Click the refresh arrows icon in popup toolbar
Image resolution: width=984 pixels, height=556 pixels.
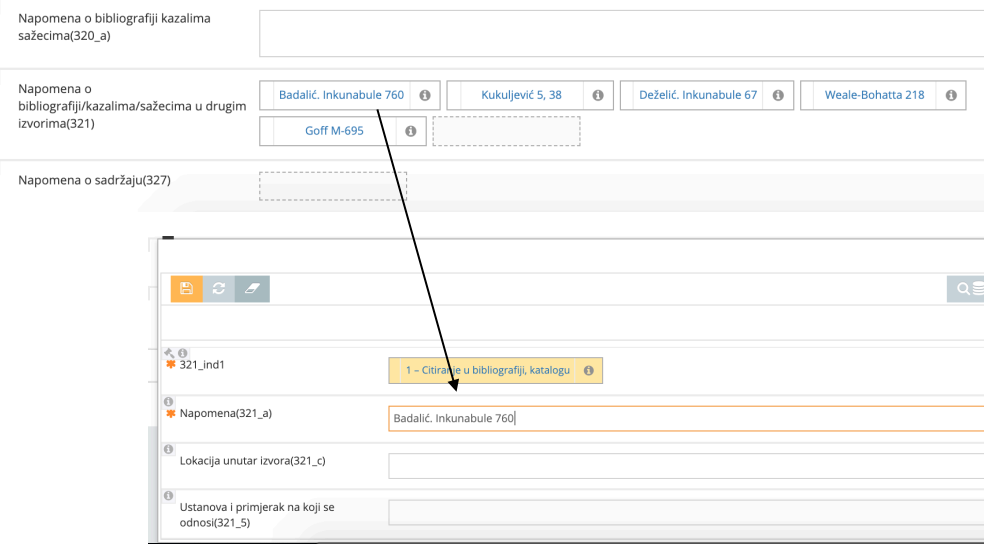click(x=218, y=289)
